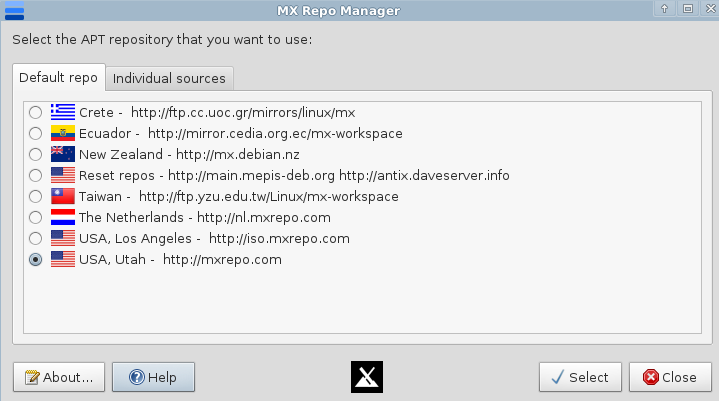Confirm with the Select button
Screen dimensions: 719x401
coord(580,377)
